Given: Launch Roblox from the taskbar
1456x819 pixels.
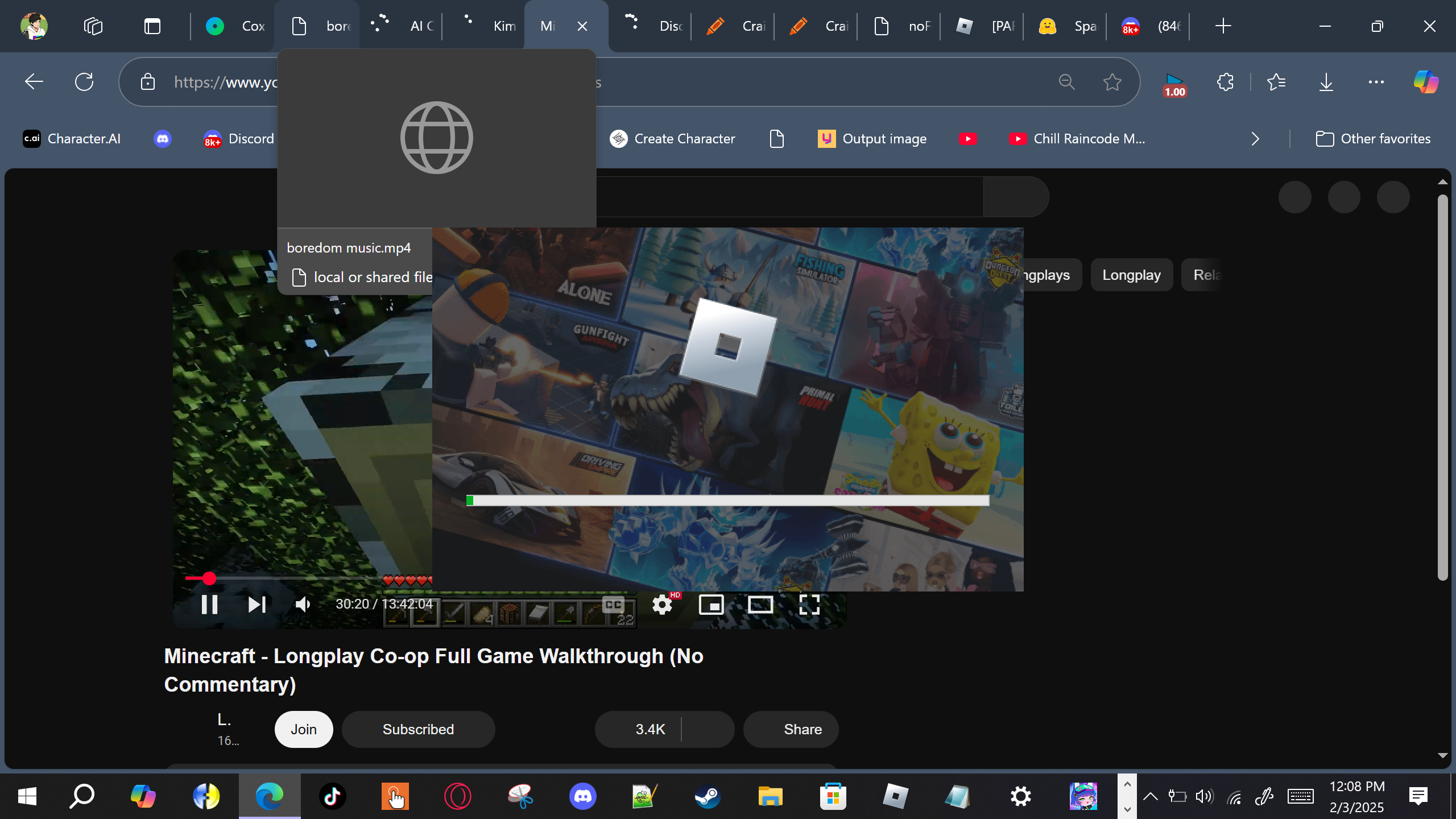Looking at the screenshot, I should 895,796.
